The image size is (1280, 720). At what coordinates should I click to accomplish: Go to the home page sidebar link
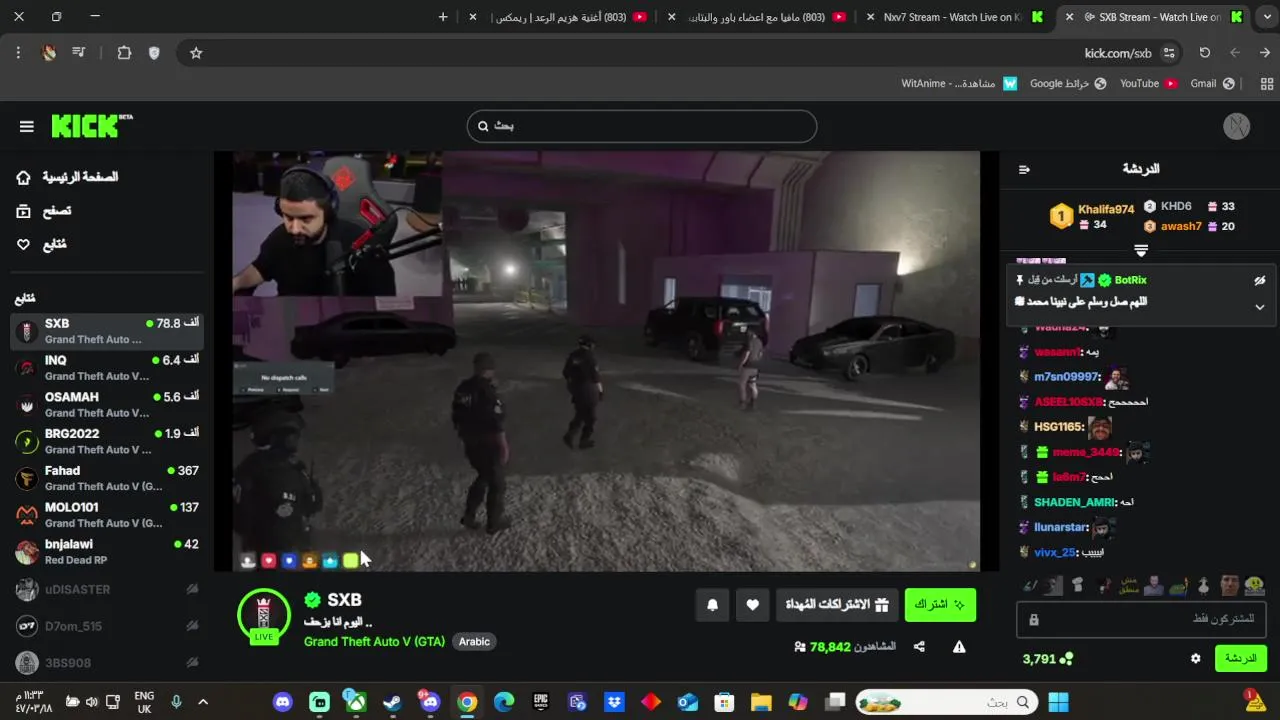(x=68, y=177)
